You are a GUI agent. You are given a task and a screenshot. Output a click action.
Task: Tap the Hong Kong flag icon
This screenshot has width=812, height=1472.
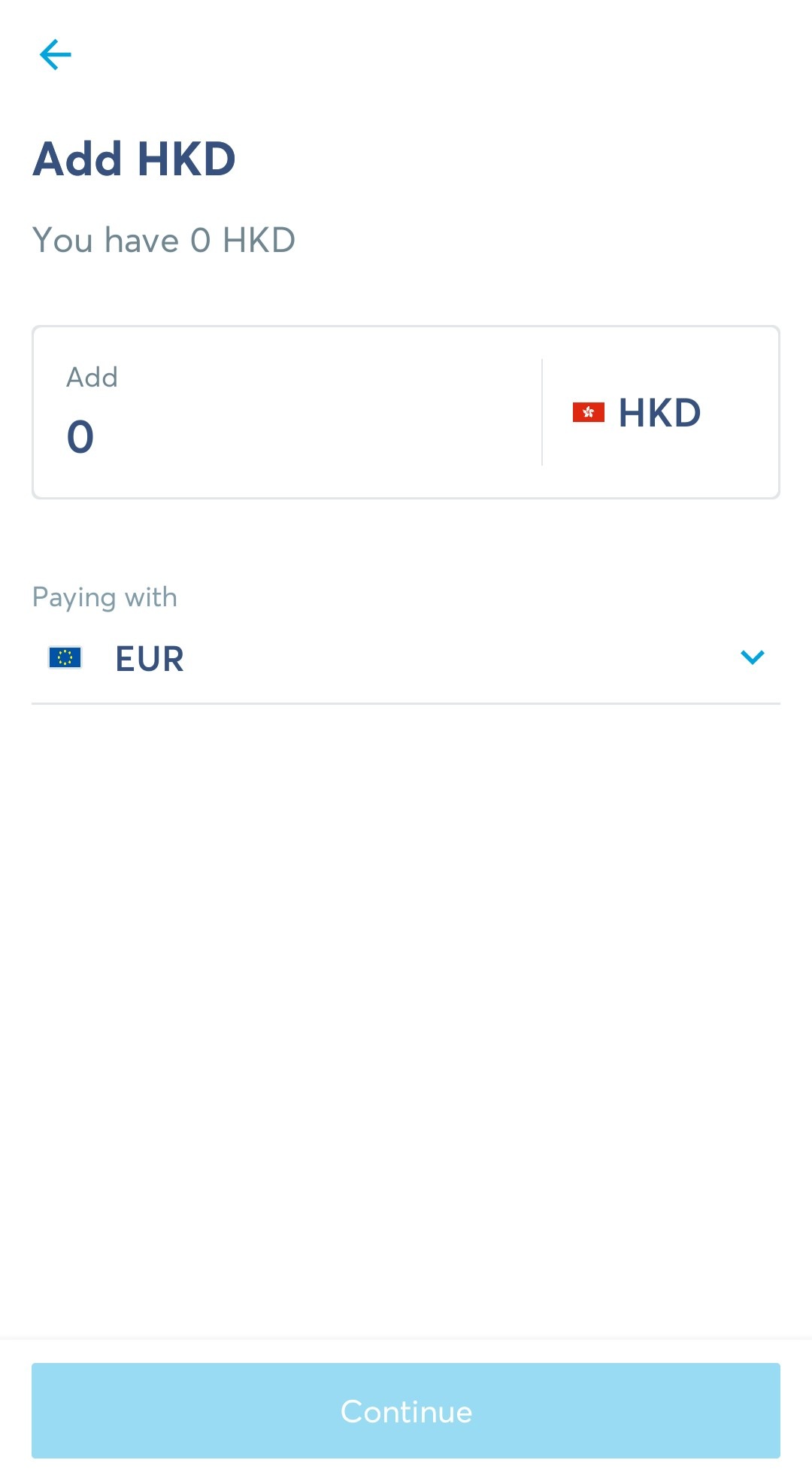588,412
